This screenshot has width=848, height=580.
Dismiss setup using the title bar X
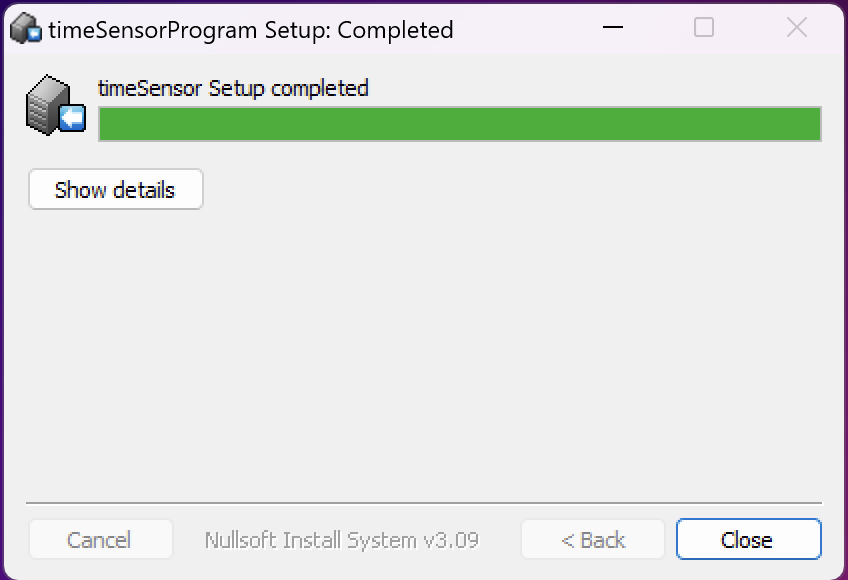click(797, 27)
